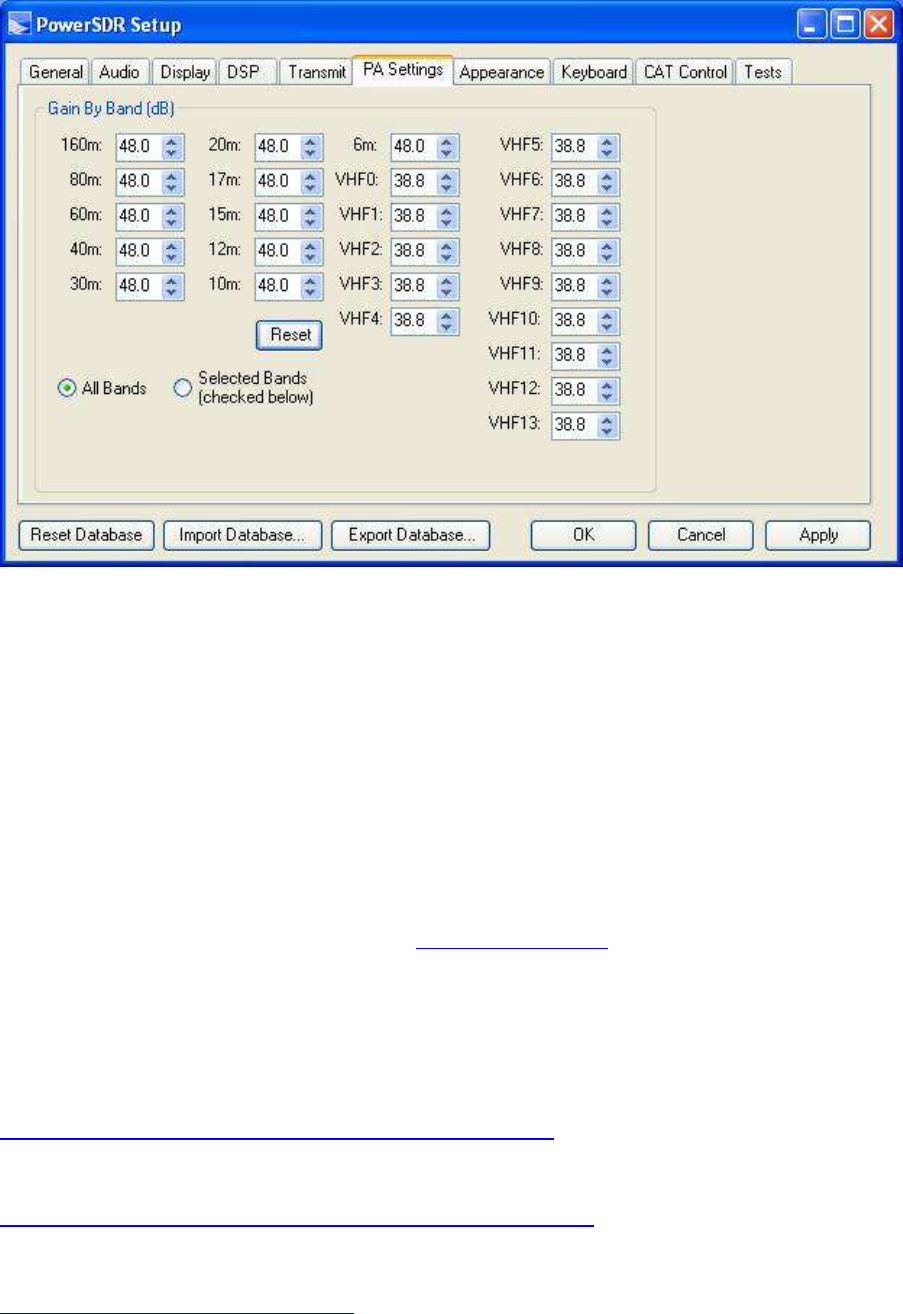Adjust the VHF7 gain spinner arrows
This screenshot has width=903, height=1314.
tap(608, 216)
